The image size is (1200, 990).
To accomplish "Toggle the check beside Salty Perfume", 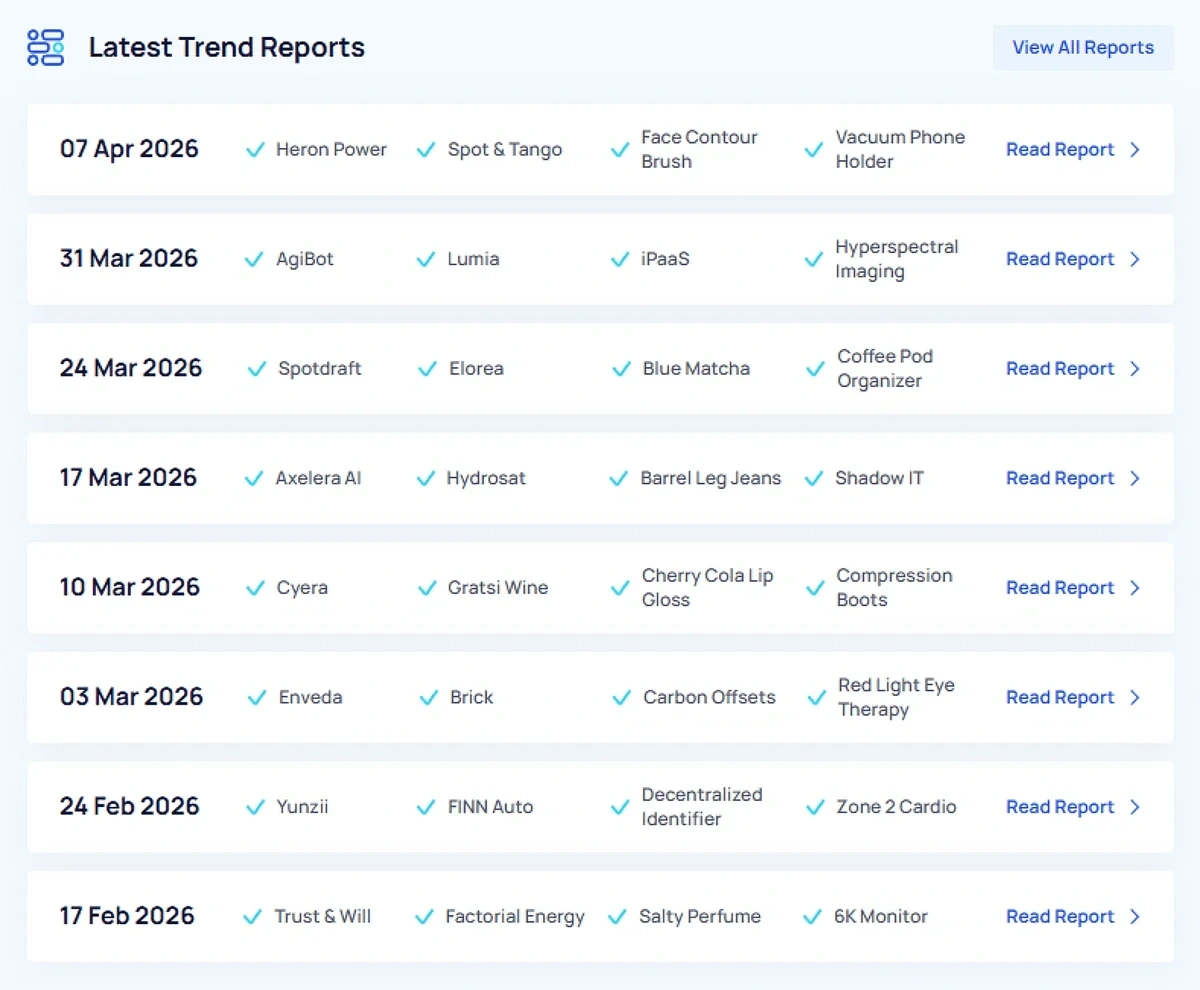I will [x=619, y=916].
